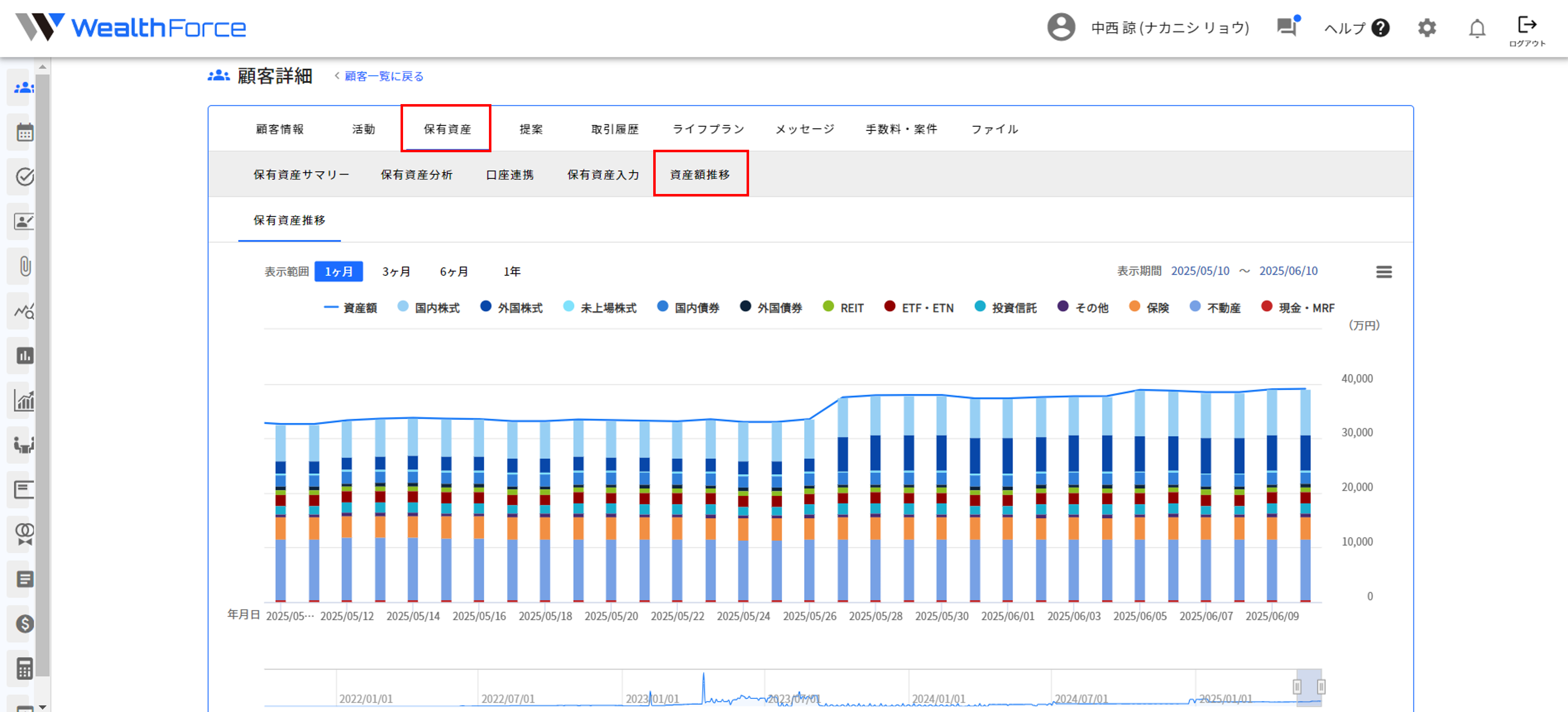The height and width of the screenshot is (712, 1568).
Task: Open the ライフプラン tab
Action: [708, 128]
